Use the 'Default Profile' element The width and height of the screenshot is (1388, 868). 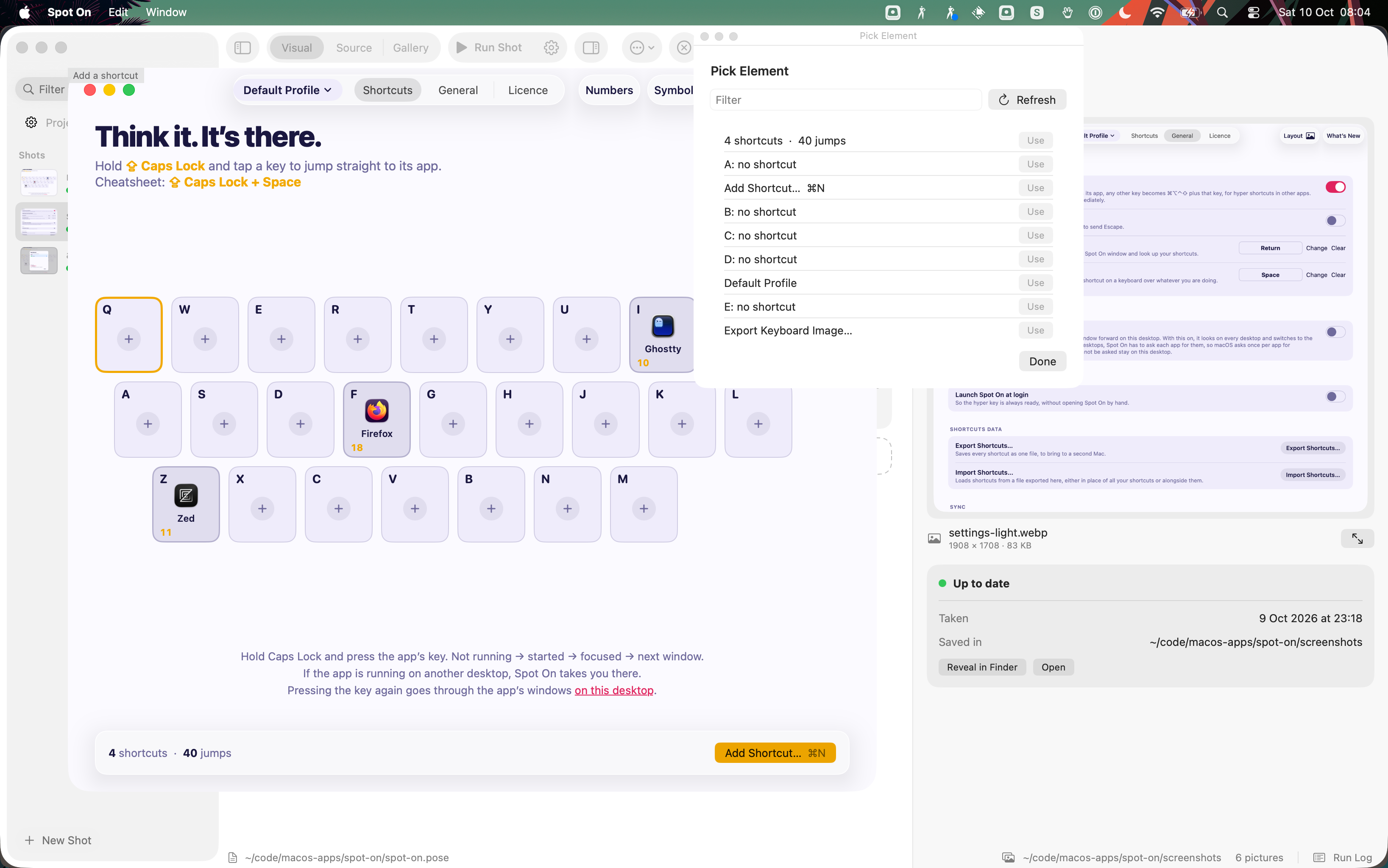click(1035, 283)
